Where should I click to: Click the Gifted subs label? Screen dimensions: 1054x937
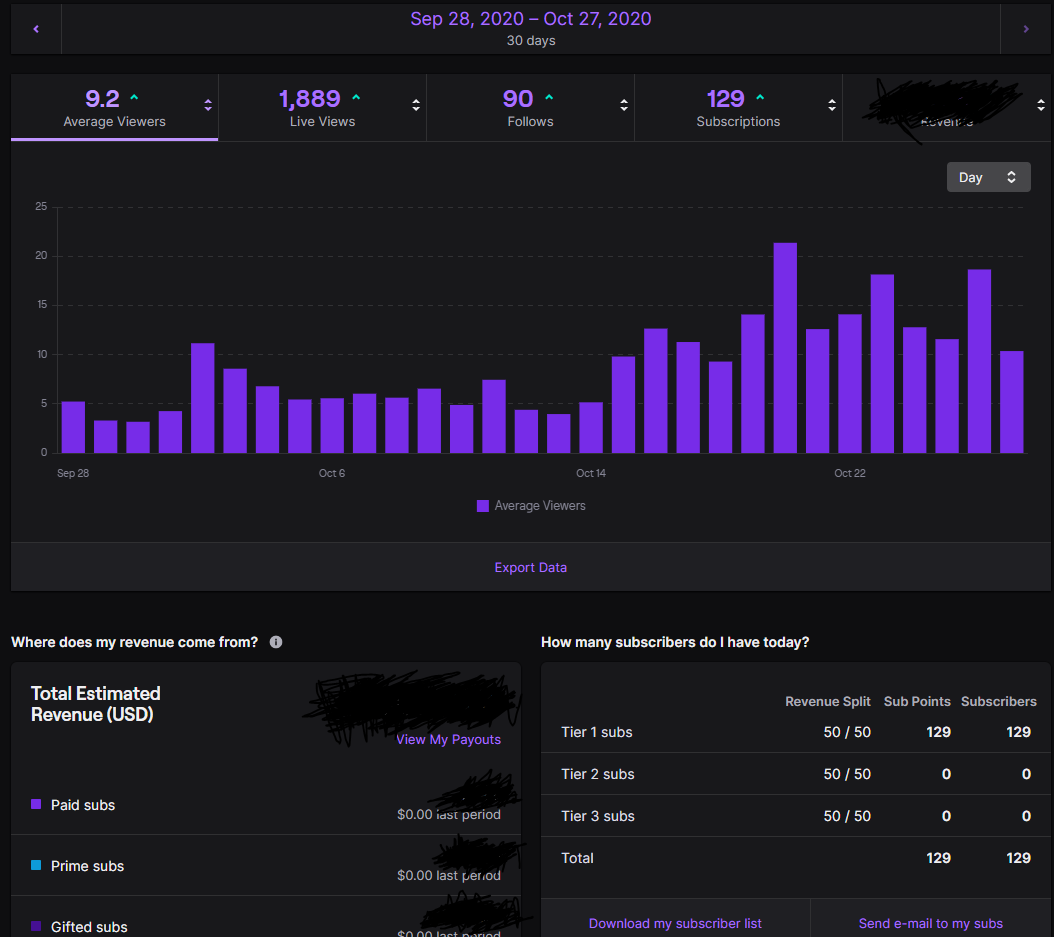(89, 927)
